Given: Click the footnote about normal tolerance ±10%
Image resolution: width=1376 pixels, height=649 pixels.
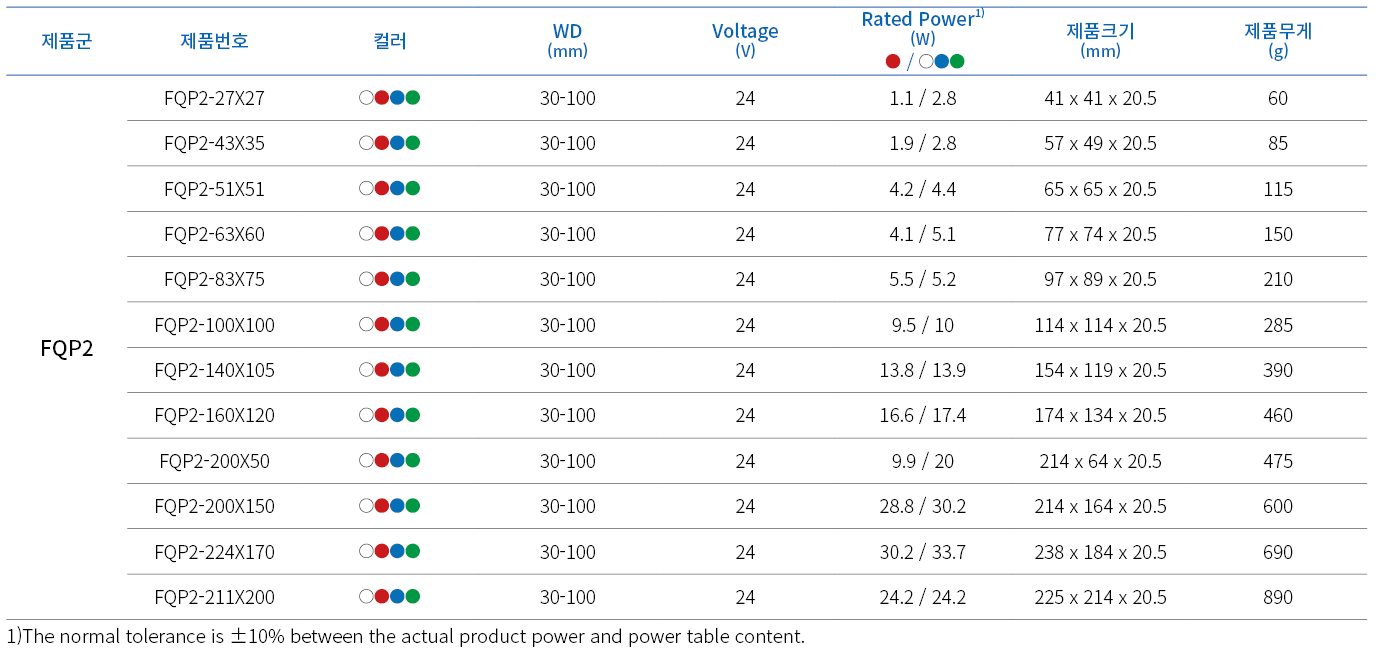Looking at the screenshot, I should pyautogui.click(x=405, y=636).
